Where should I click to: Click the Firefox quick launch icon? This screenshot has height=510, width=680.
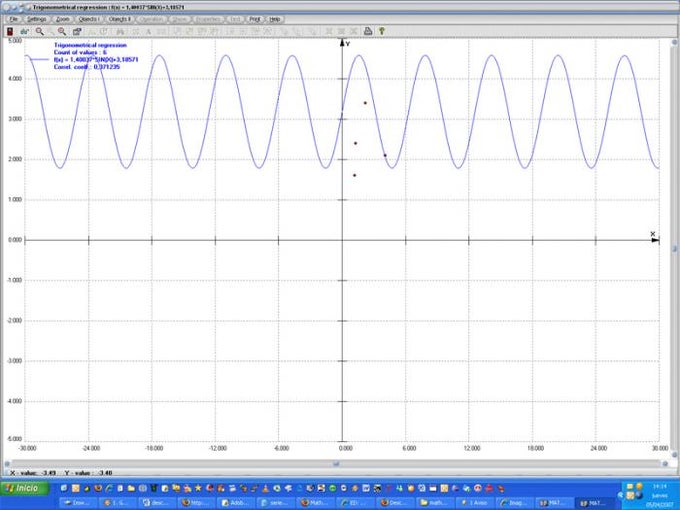98,488
